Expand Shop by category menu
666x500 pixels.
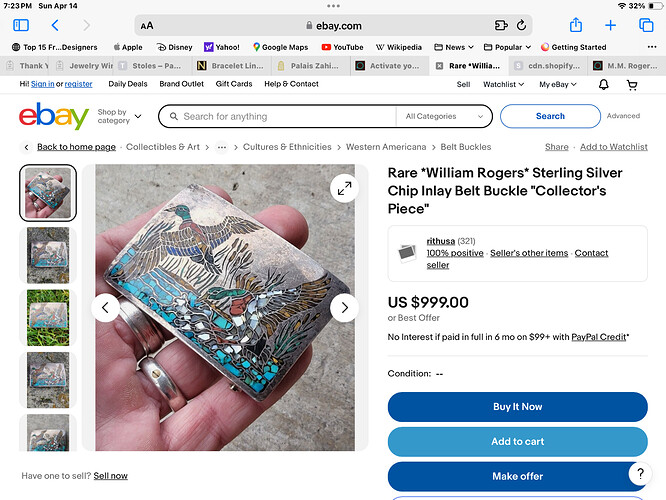coord(119,116)
